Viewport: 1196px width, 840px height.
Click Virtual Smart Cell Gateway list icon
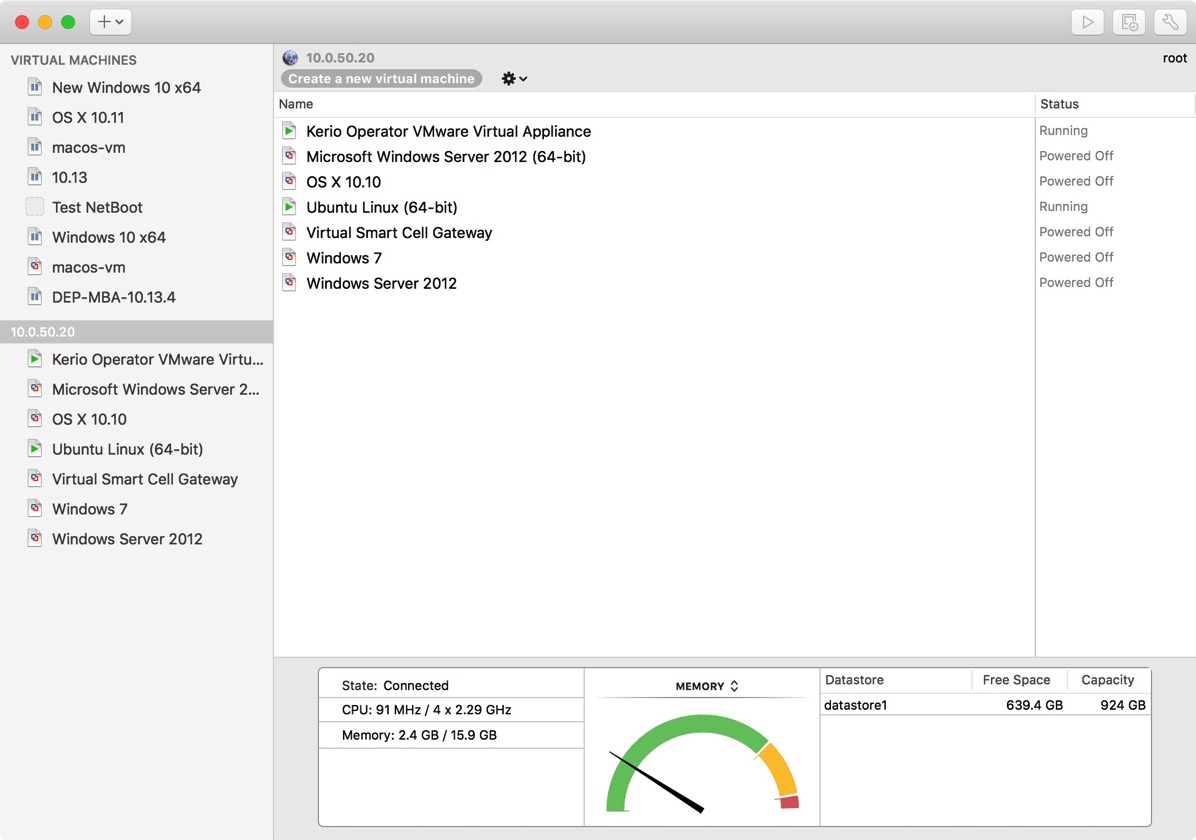289,232
